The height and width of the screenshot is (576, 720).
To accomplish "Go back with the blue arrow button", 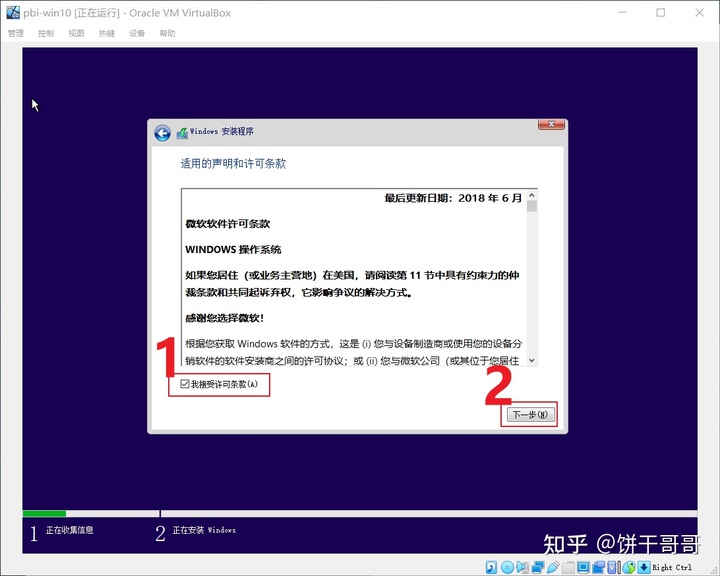I will (162, 133).
